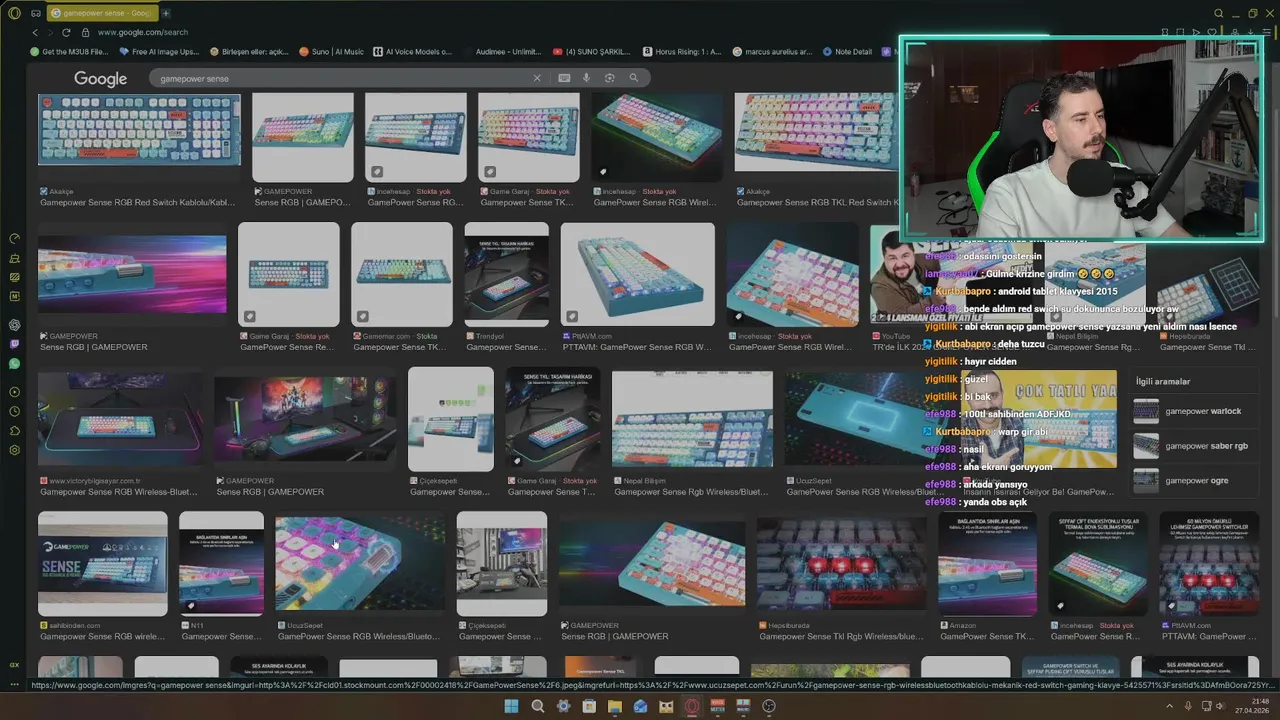1280x720 pixels.
Task: Open File Explorer folder in taskbar
Action: tap(615, 706)
